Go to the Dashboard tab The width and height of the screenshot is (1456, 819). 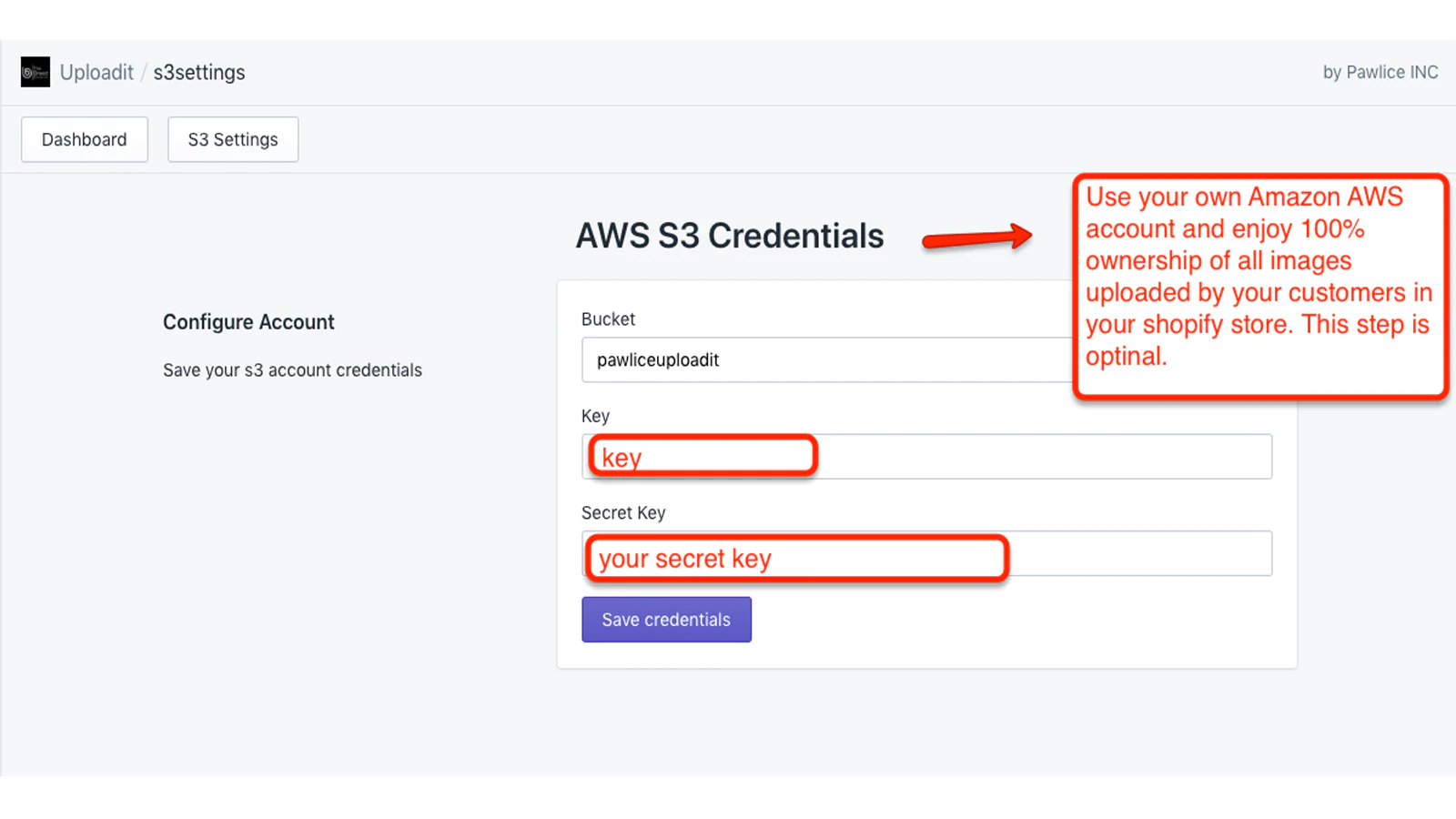(85, 139)
